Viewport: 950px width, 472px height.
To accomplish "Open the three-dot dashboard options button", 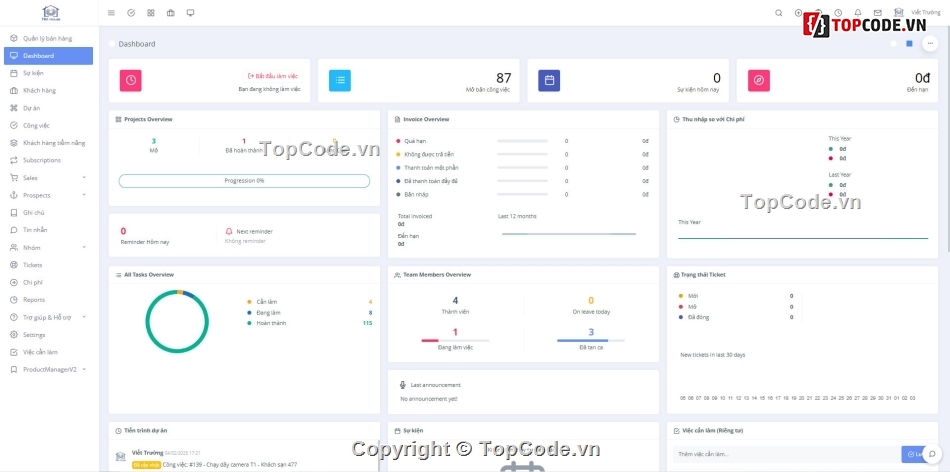I will pos(930,44).
